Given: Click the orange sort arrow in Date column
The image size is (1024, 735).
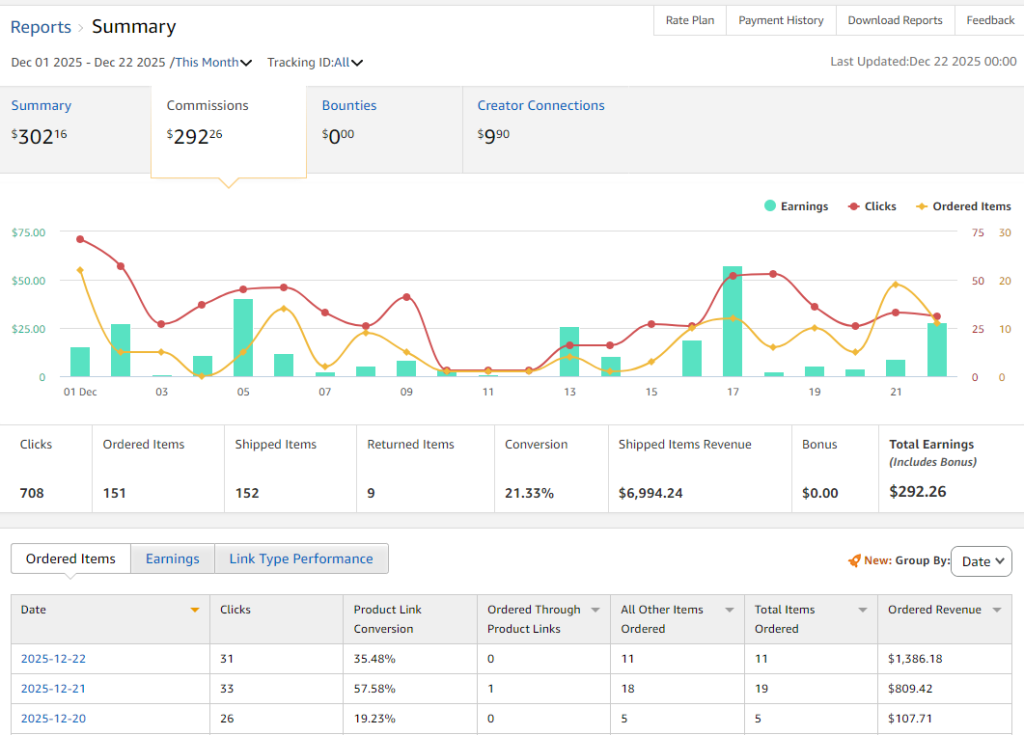Looking at the screenshot, I should (x=194, y=610).
